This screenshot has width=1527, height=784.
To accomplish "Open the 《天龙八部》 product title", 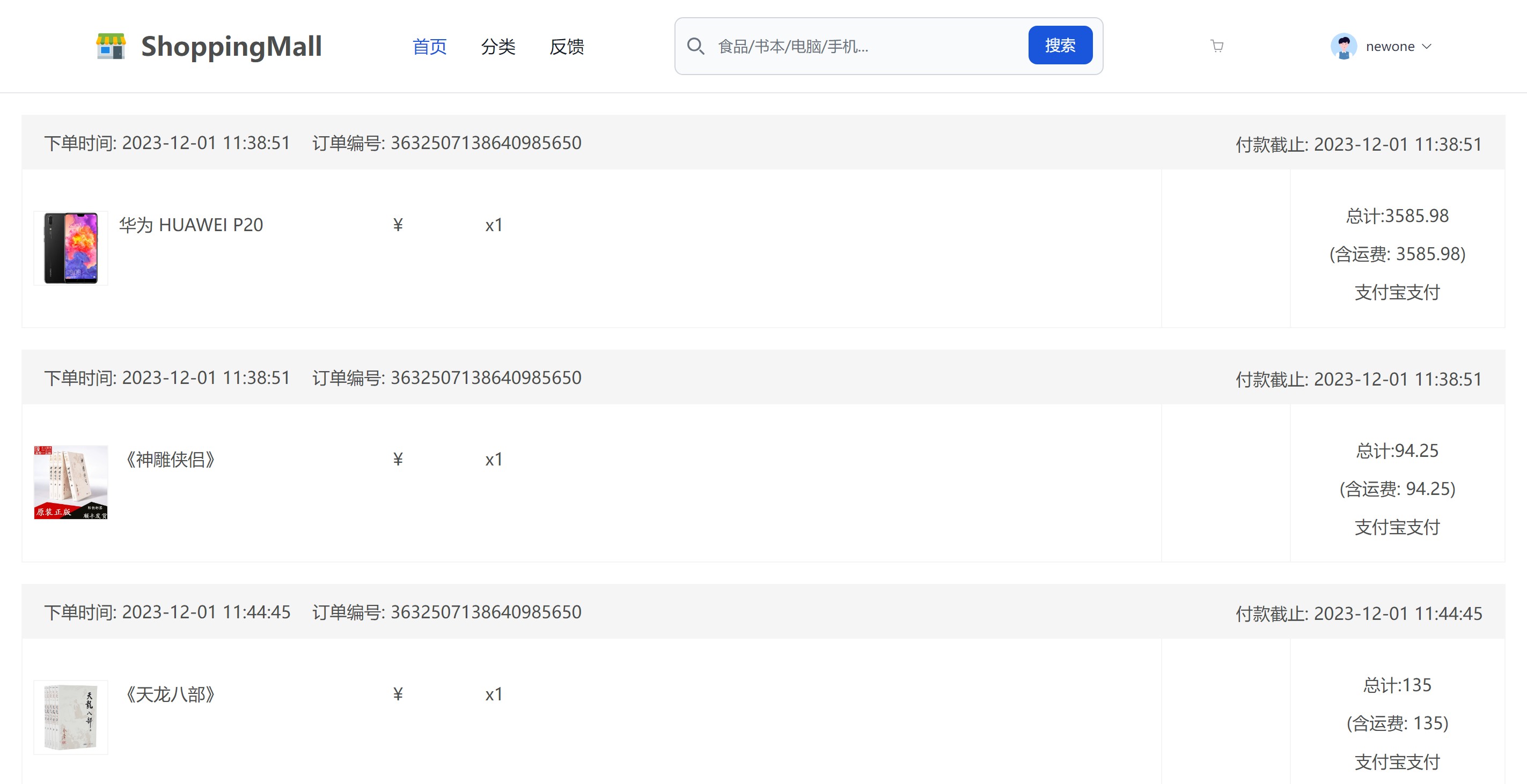I will click(x=170, y=694).
